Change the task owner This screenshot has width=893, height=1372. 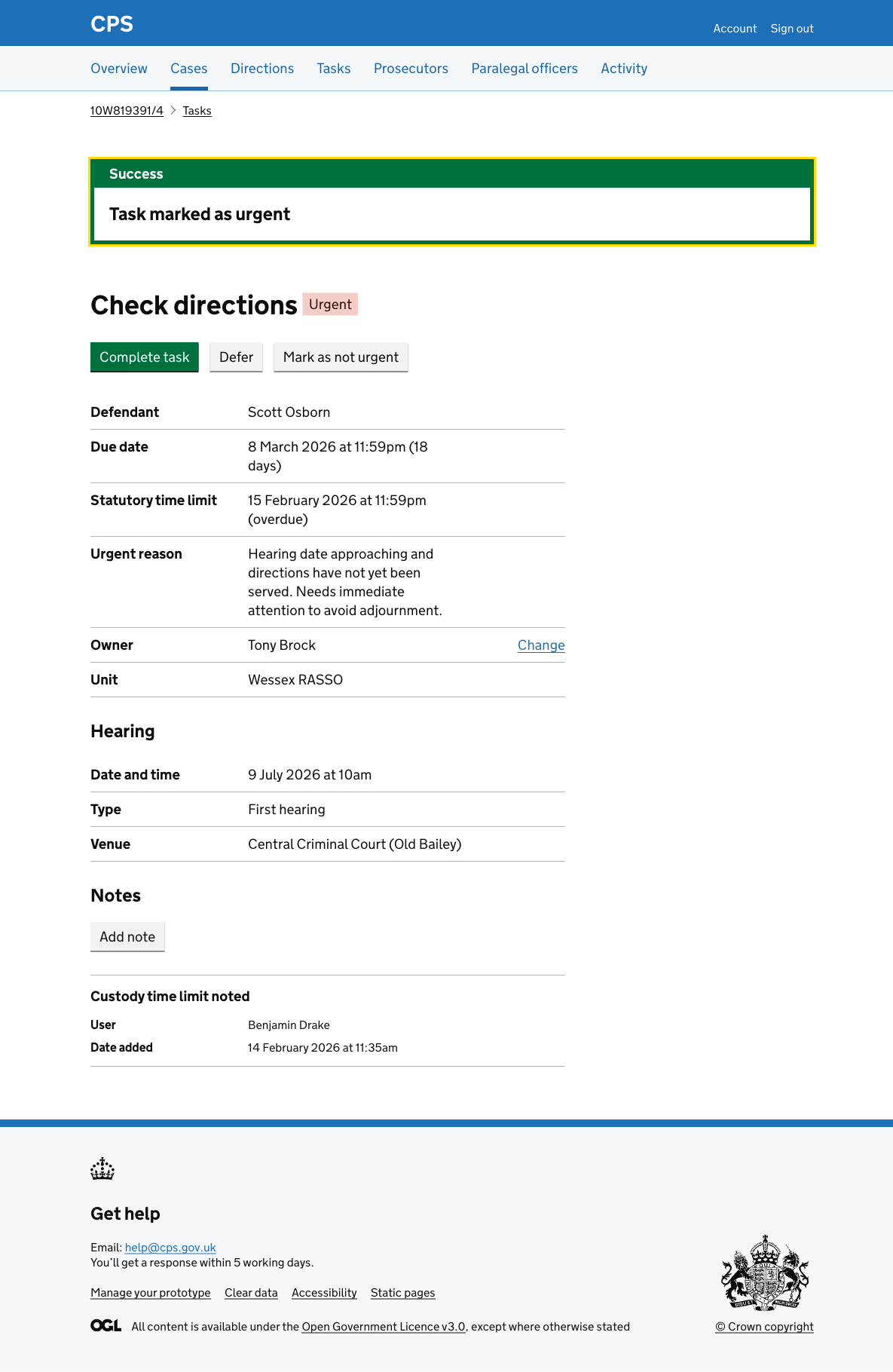[x=541, y=645]
